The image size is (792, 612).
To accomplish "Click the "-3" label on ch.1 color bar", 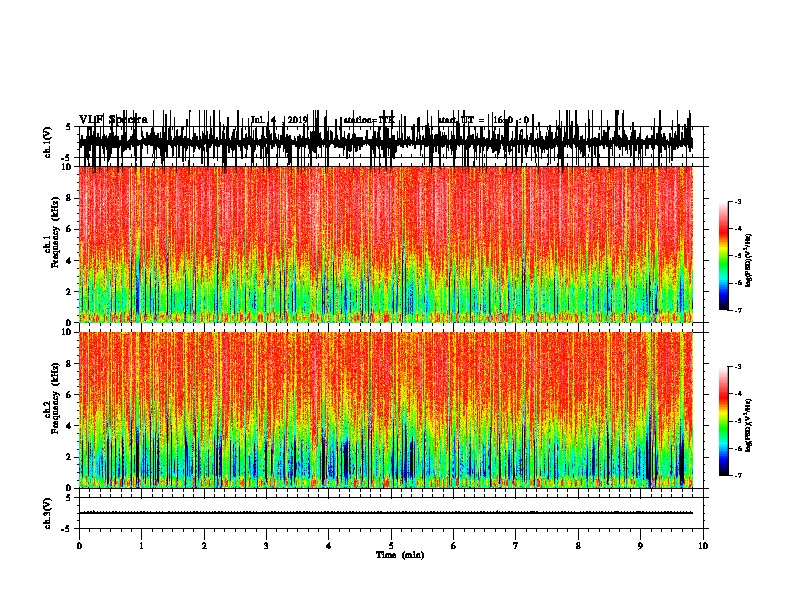I will pyautogui.click(x=737, y=202).
